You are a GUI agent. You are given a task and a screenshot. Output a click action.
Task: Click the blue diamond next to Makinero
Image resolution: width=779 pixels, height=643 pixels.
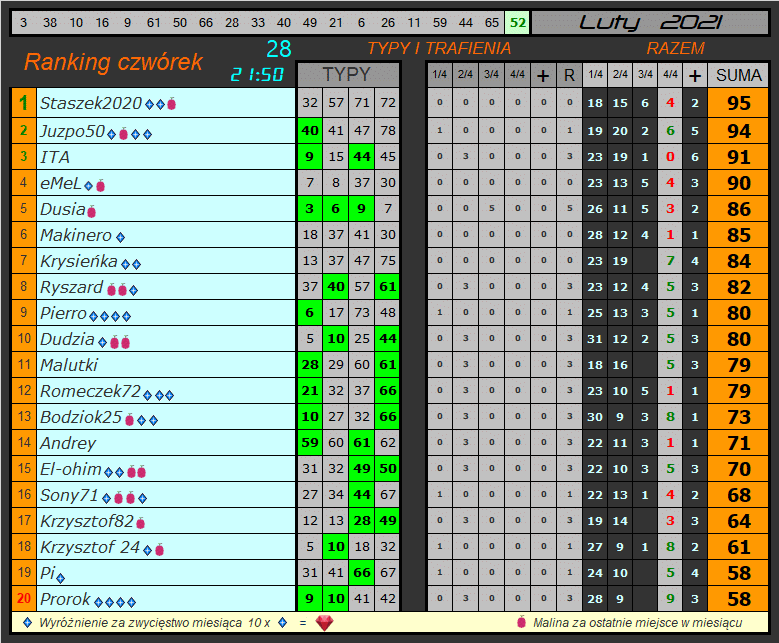(120, 238)
